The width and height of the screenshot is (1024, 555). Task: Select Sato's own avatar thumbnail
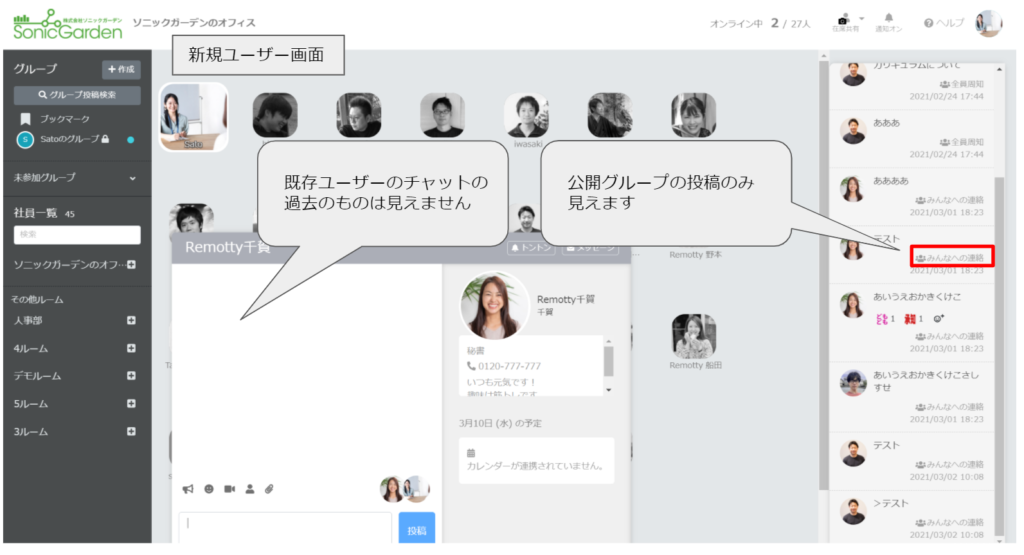pyautogui.click(x=194, y=117)
